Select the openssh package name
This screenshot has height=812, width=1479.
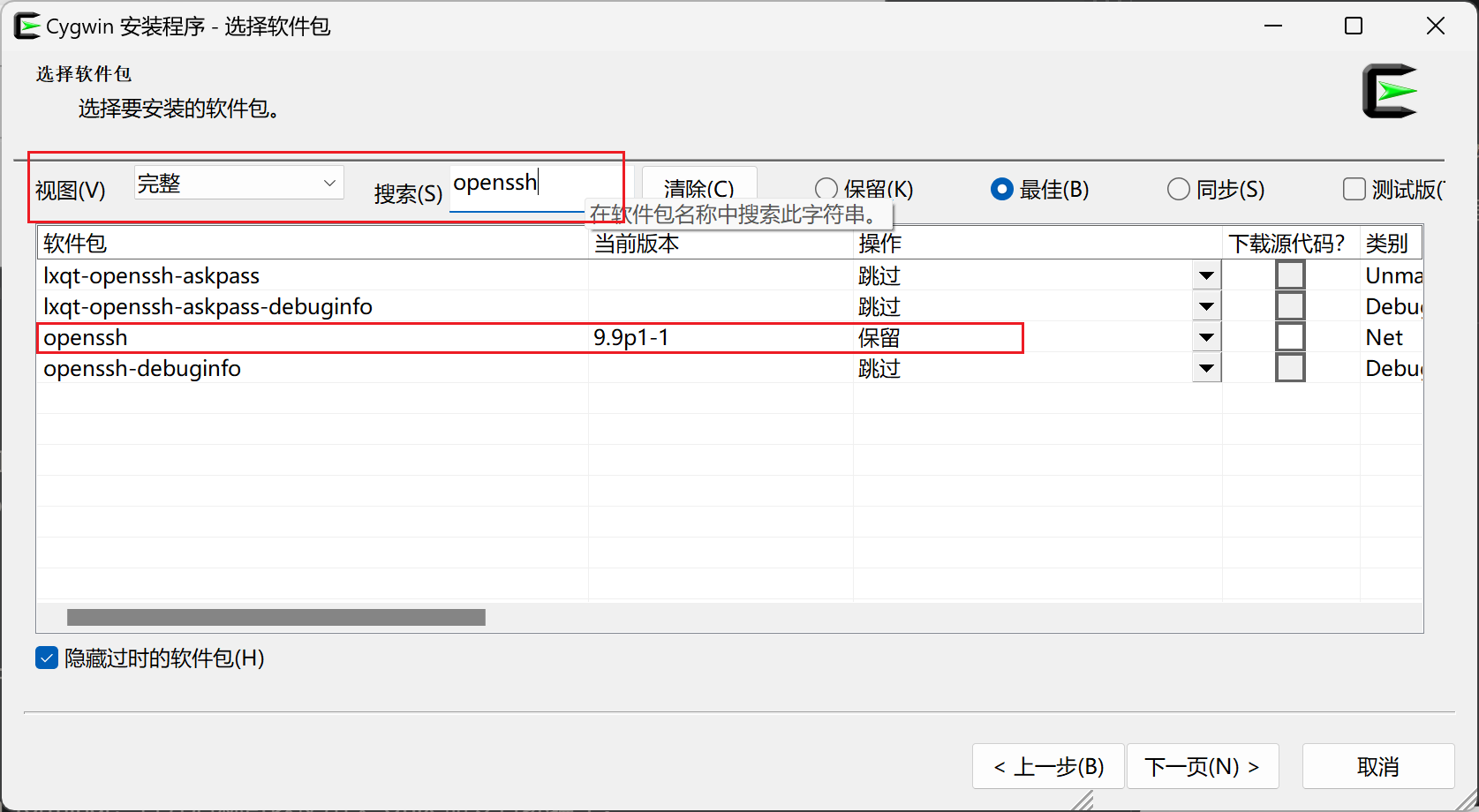(86, 337)
